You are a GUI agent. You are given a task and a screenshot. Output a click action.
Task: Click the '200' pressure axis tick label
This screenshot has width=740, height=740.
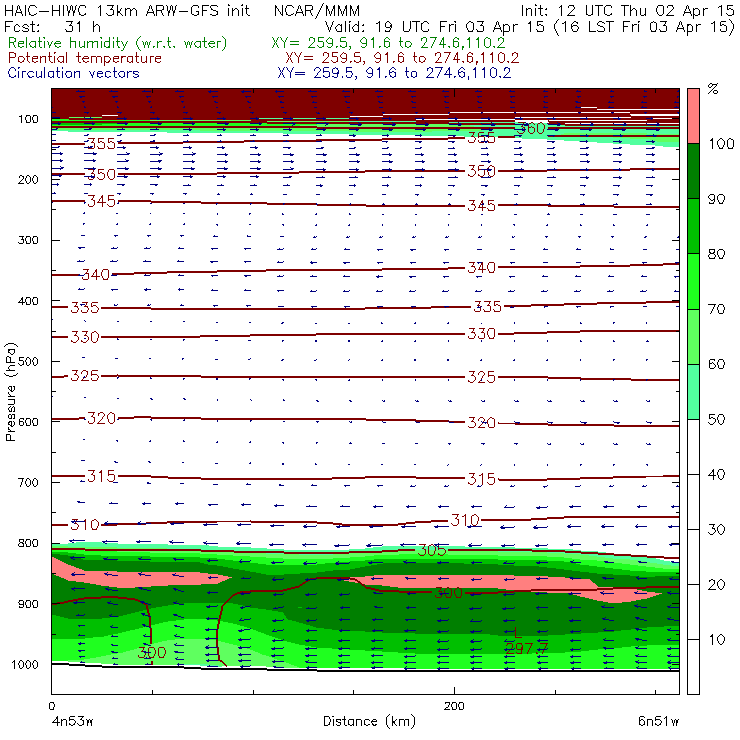(x=28, y=179)
